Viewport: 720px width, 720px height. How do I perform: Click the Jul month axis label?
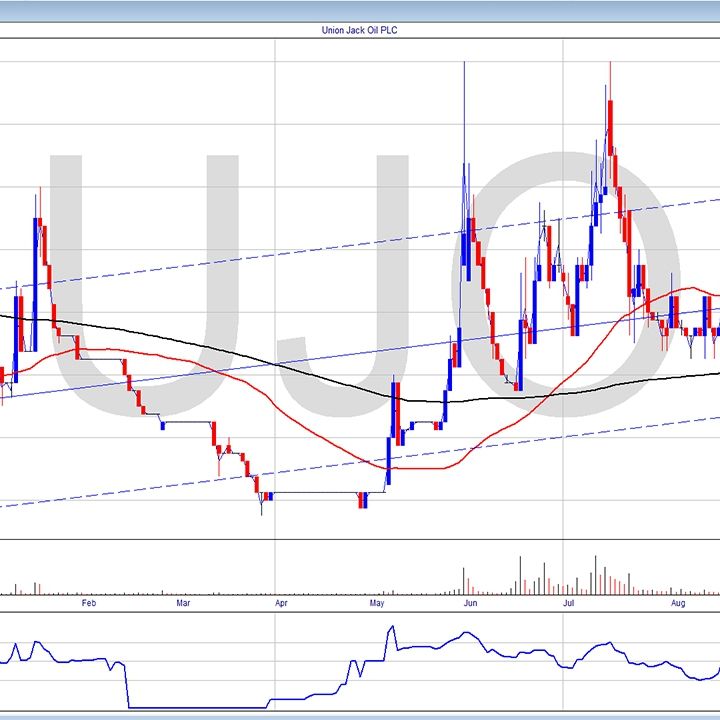[x=568, y=603]
